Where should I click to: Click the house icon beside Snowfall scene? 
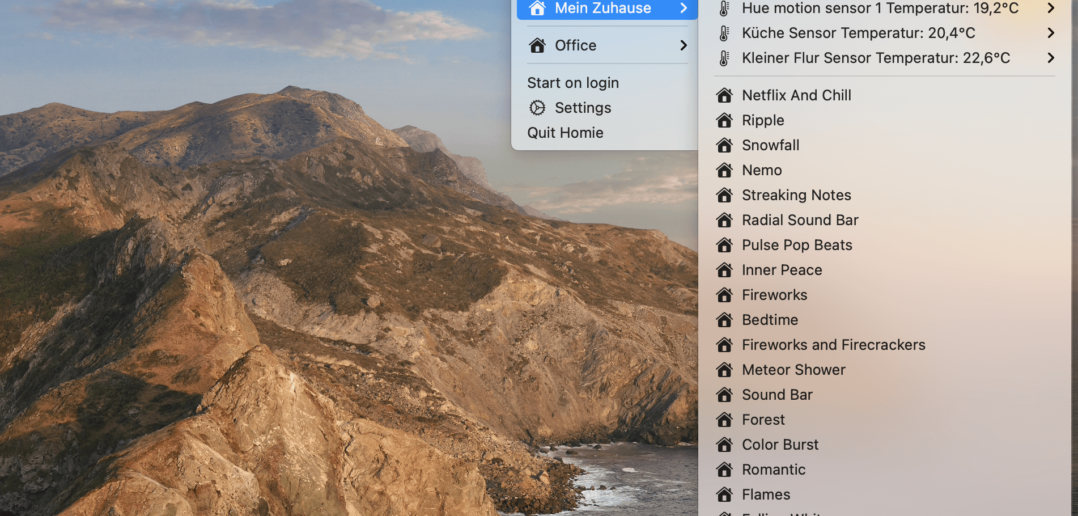[724, 145]
